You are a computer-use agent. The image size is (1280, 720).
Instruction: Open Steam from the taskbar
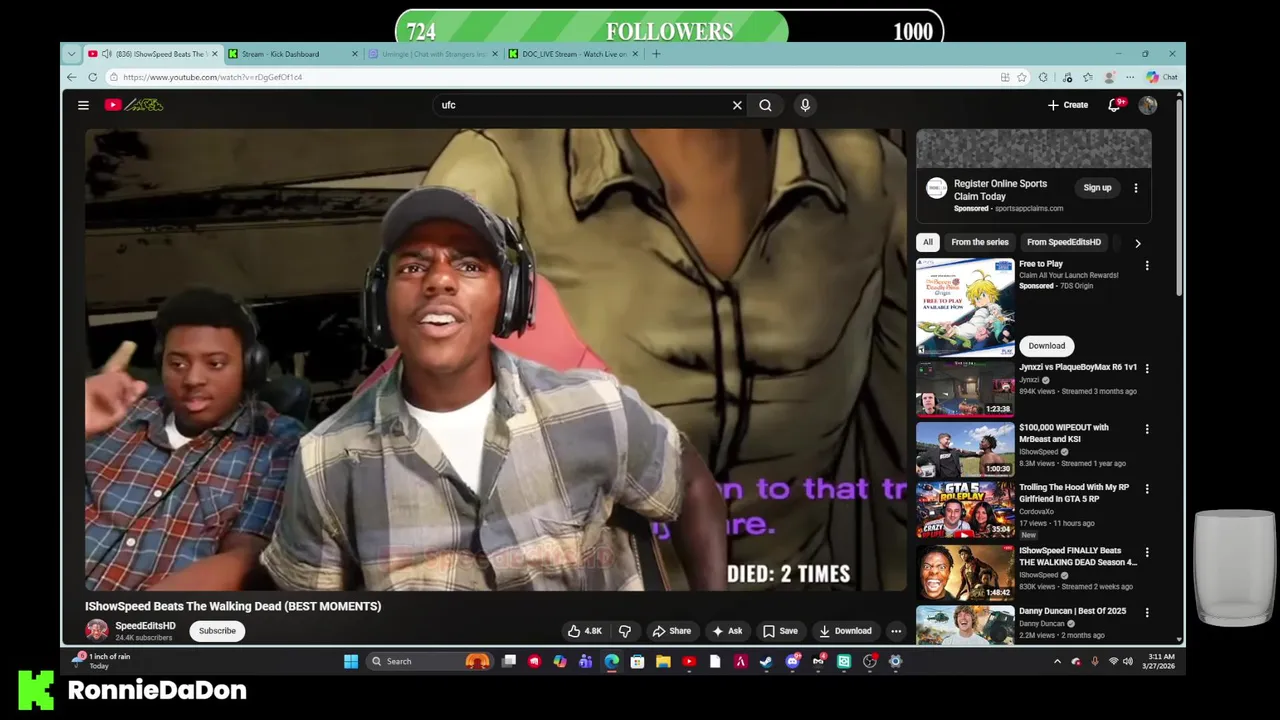(x=766, y=661)
